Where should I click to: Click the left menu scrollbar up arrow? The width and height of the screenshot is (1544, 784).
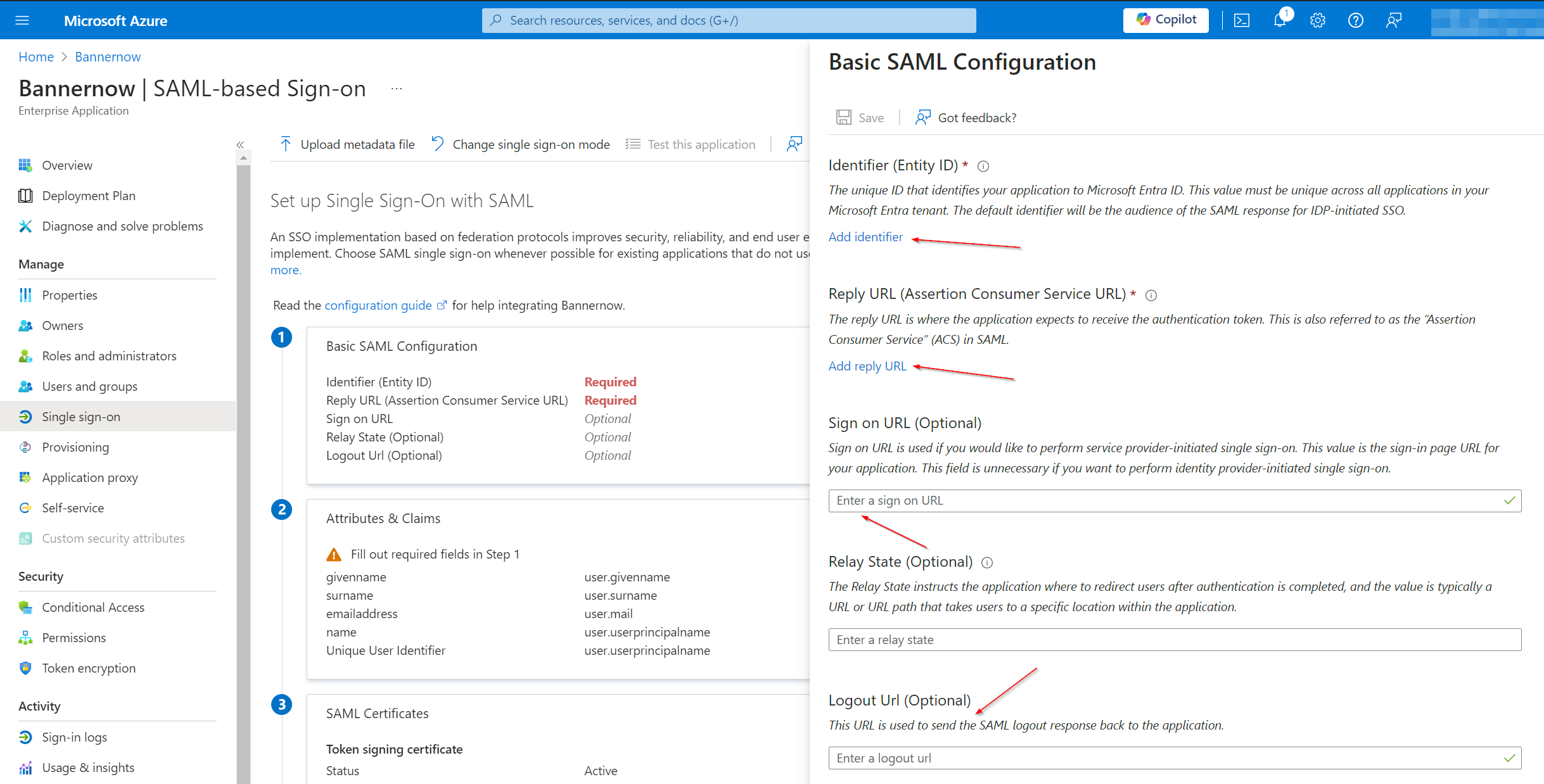pos(243,158)
